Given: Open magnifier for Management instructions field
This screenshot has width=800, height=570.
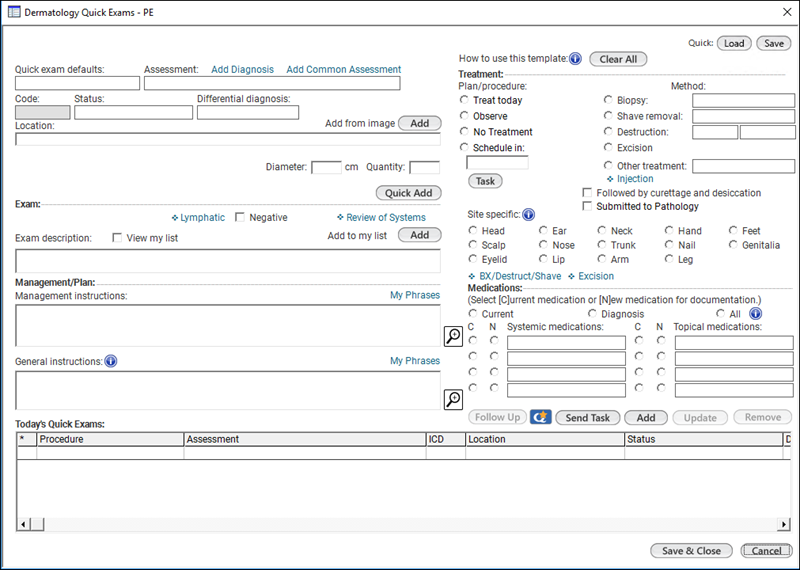Looking at the screenshot, I should pos(453,336).
